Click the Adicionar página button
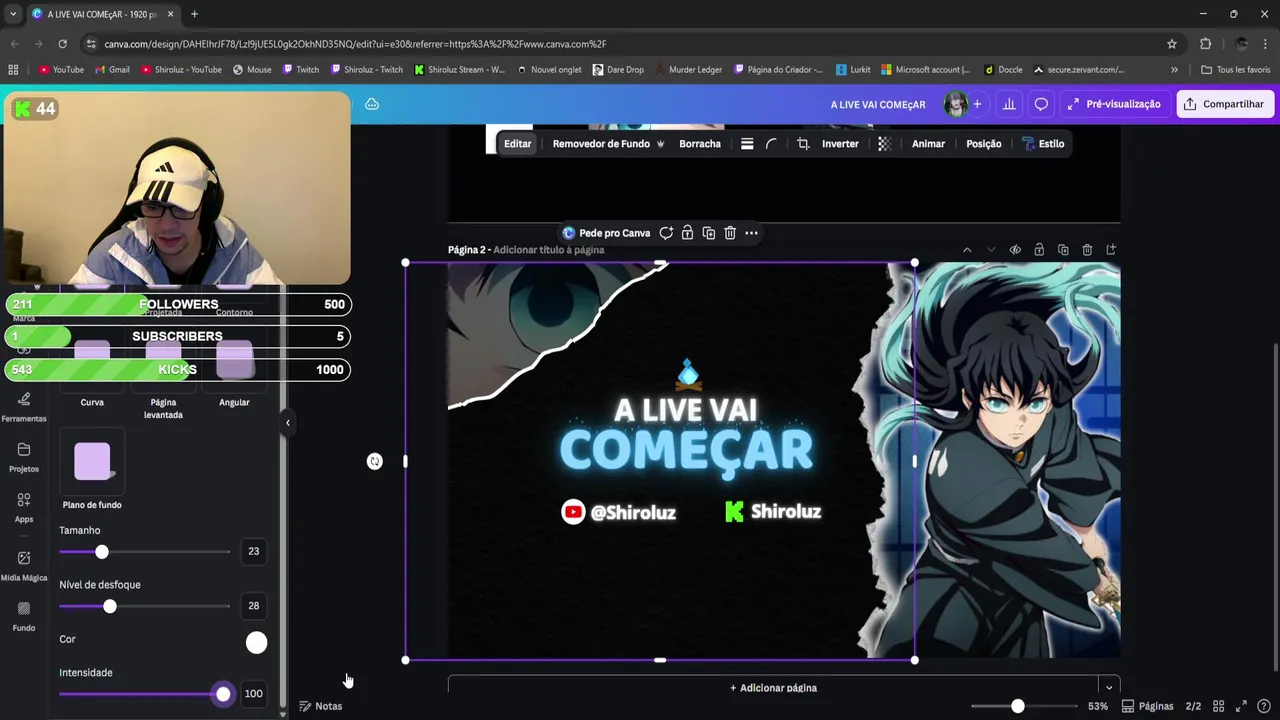The image size is (1280, 720). (773, 688)
